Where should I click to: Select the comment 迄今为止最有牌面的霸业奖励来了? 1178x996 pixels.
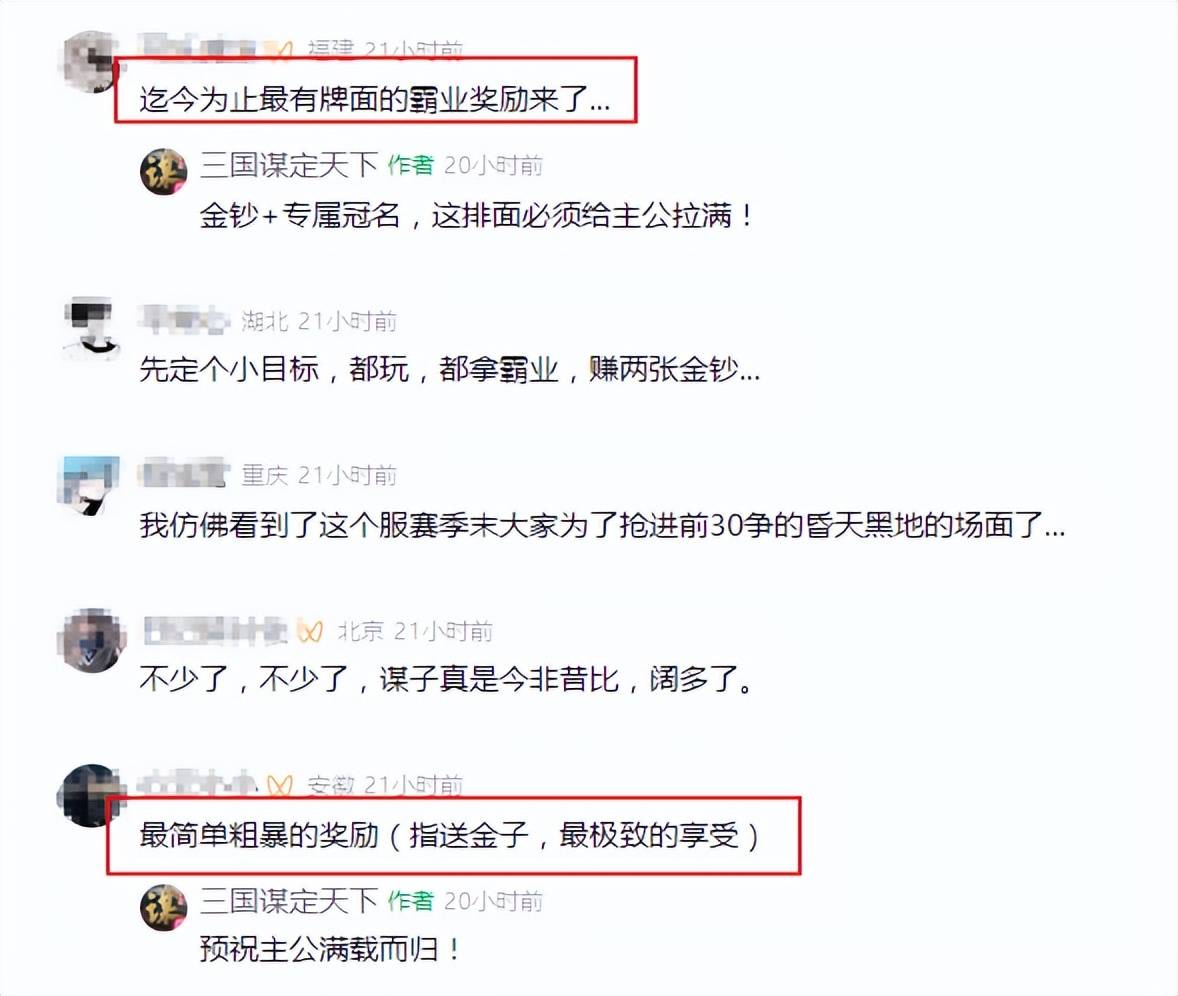pyautogui.click(x=374, y=99)
